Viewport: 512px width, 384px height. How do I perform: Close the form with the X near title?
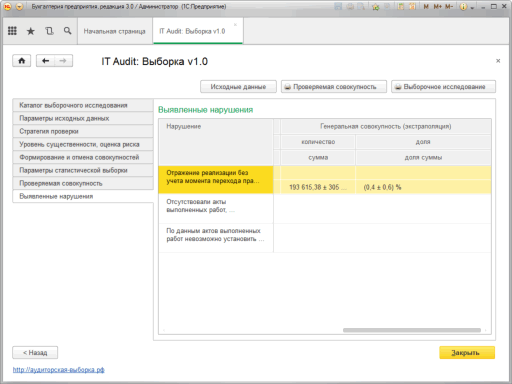498,61
